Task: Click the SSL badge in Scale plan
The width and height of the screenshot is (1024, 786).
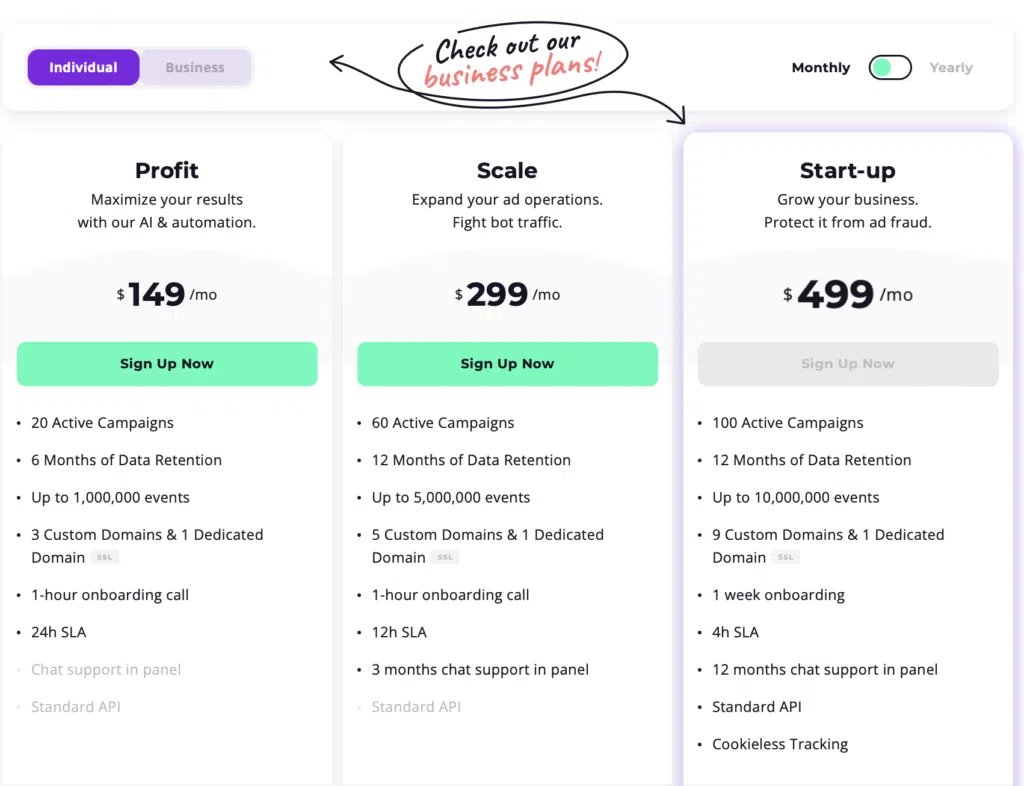Action: 445,558
